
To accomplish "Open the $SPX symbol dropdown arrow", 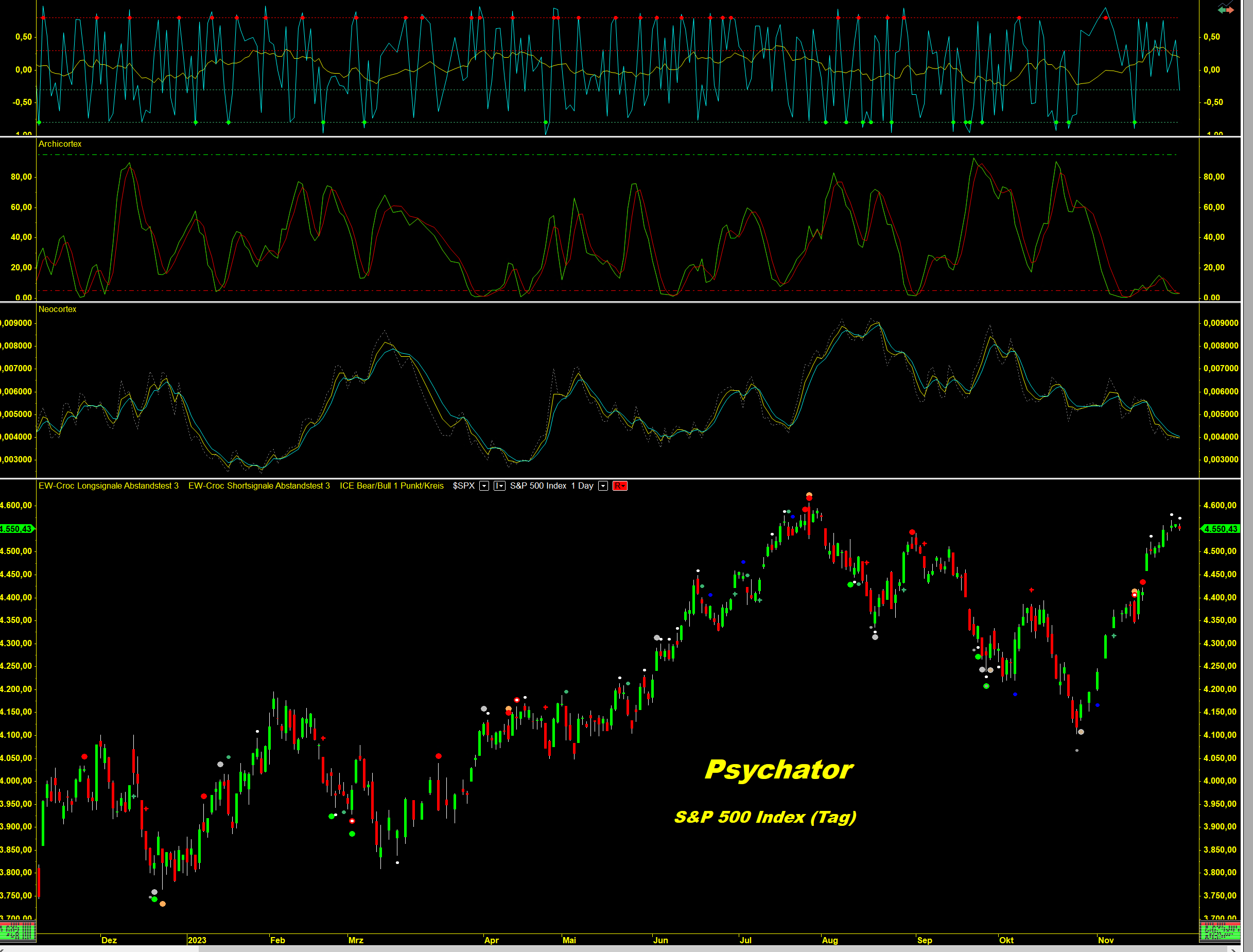I will pyautogui.click(x=484, y=486).
